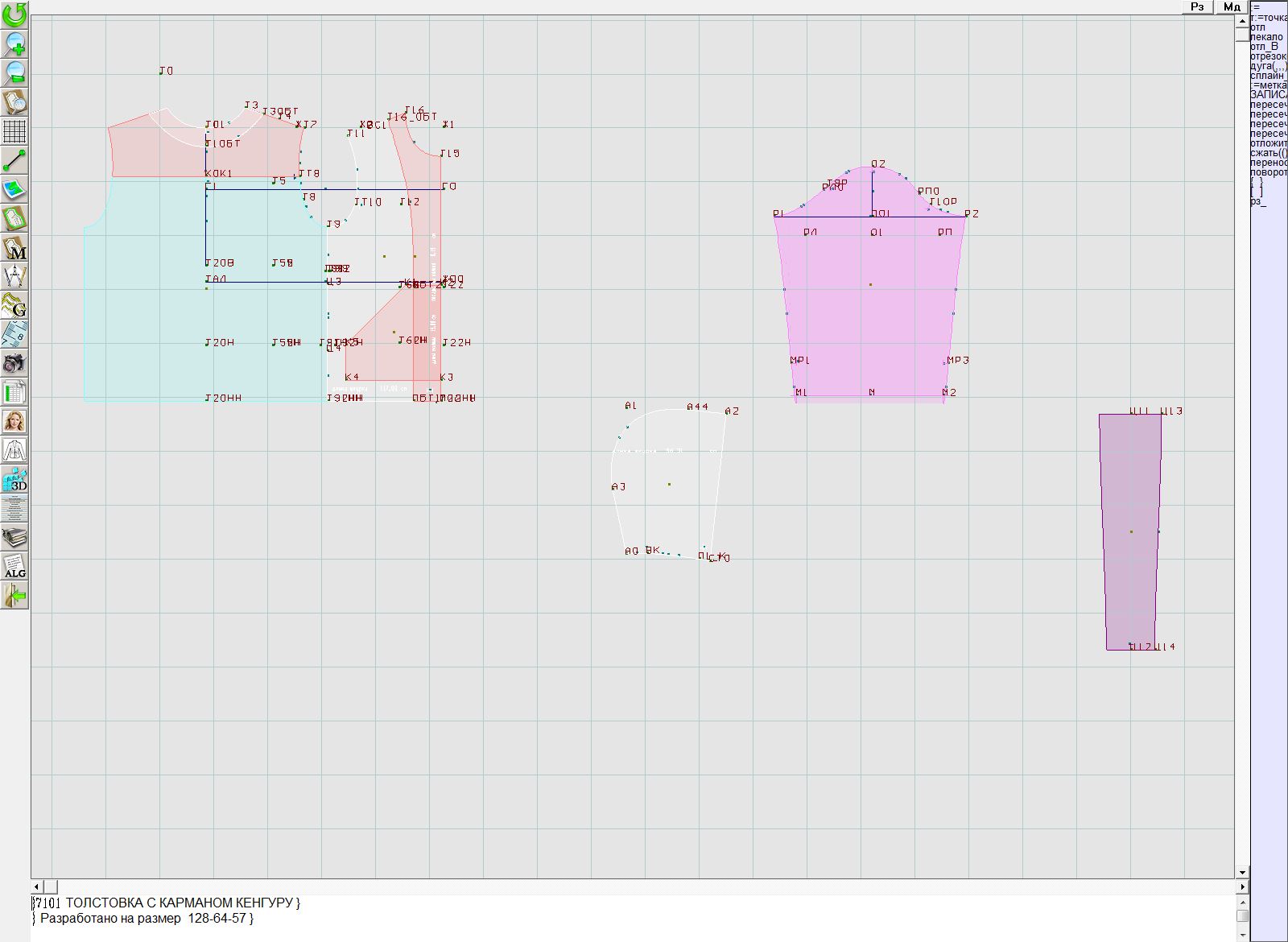Click the exit door icon
Viewport: 1288px width, 942px height.
[14, 596]
